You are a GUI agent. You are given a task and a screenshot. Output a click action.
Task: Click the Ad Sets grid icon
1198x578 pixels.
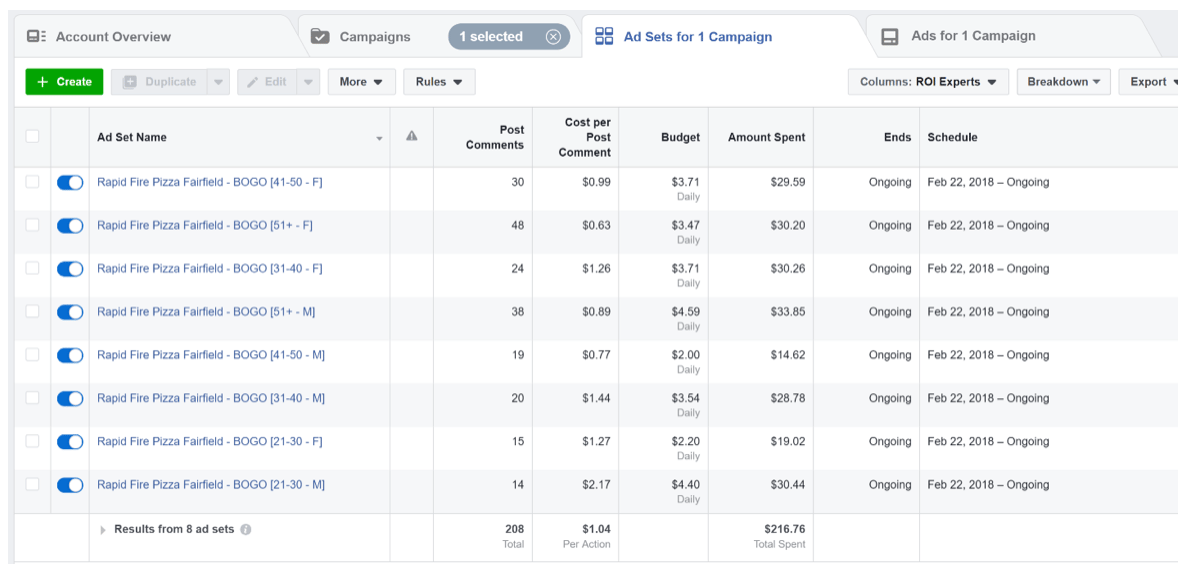pyautogui.click(x=604, y=37)
